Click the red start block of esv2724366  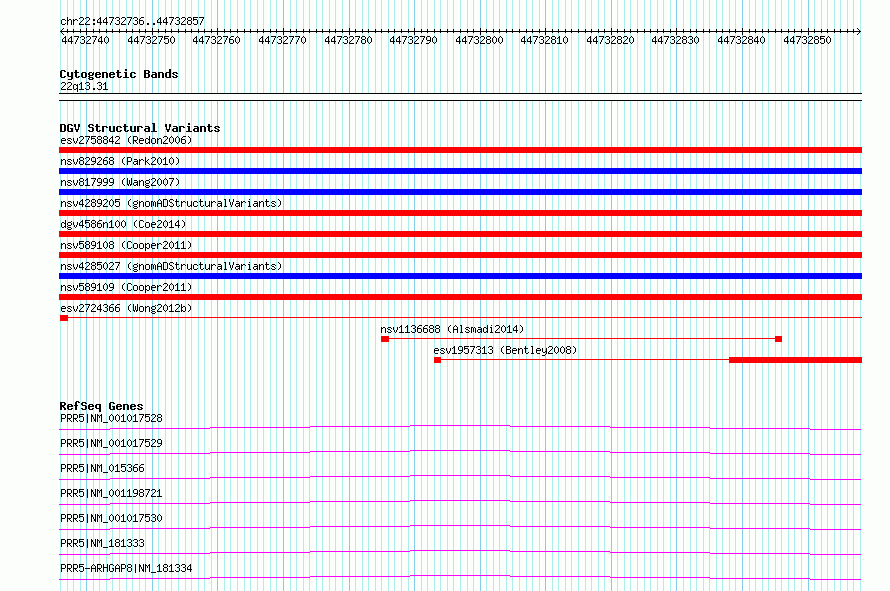point(64,318)
